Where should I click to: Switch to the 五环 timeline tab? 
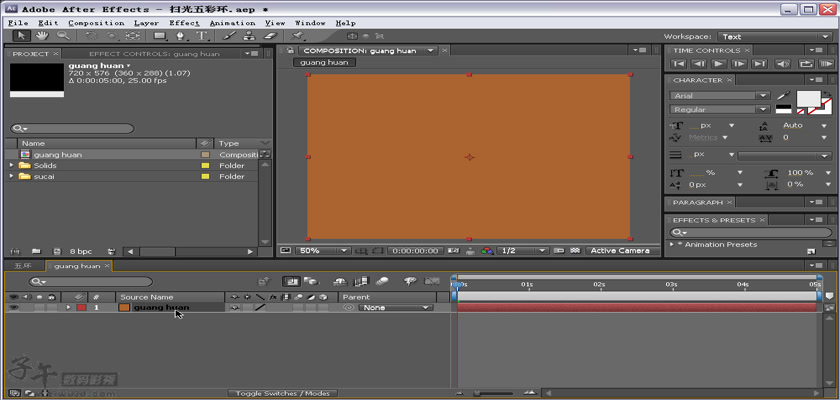coord(23,266)
